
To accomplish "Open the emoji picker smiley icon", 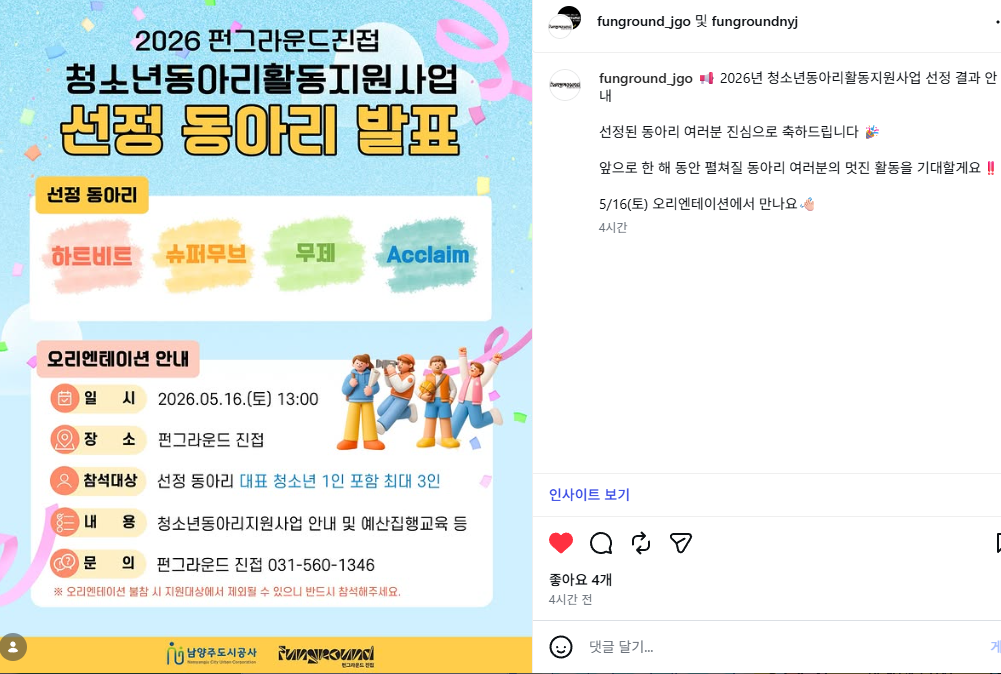I will point(561,647).
